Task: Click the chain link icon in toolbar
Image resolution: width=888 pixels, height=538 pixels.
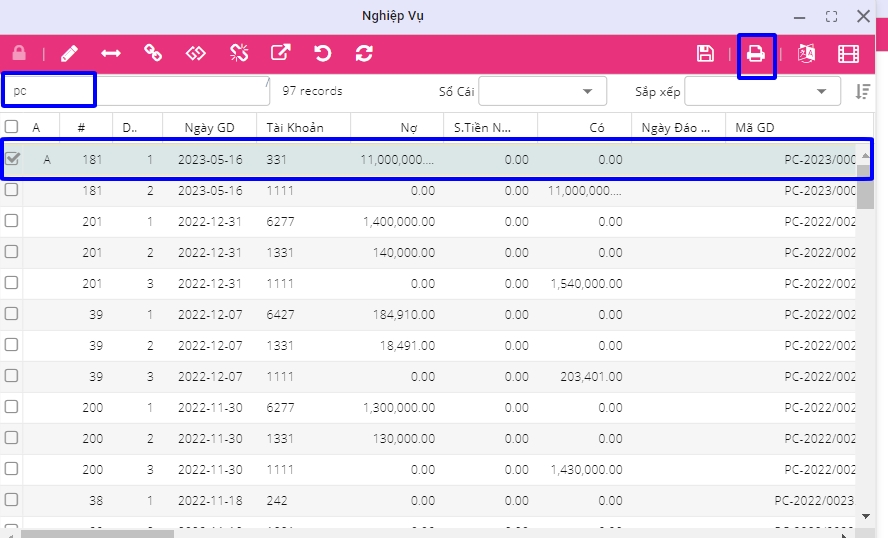Action: (153, 54)
